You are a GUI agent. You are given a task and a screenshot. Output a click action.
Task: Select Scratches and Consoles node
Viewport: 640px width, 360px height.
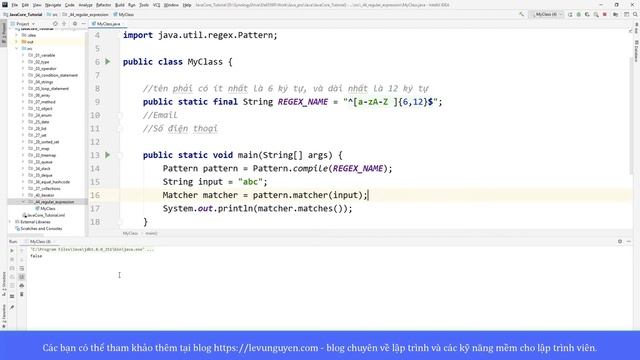(x=39, y=229)
